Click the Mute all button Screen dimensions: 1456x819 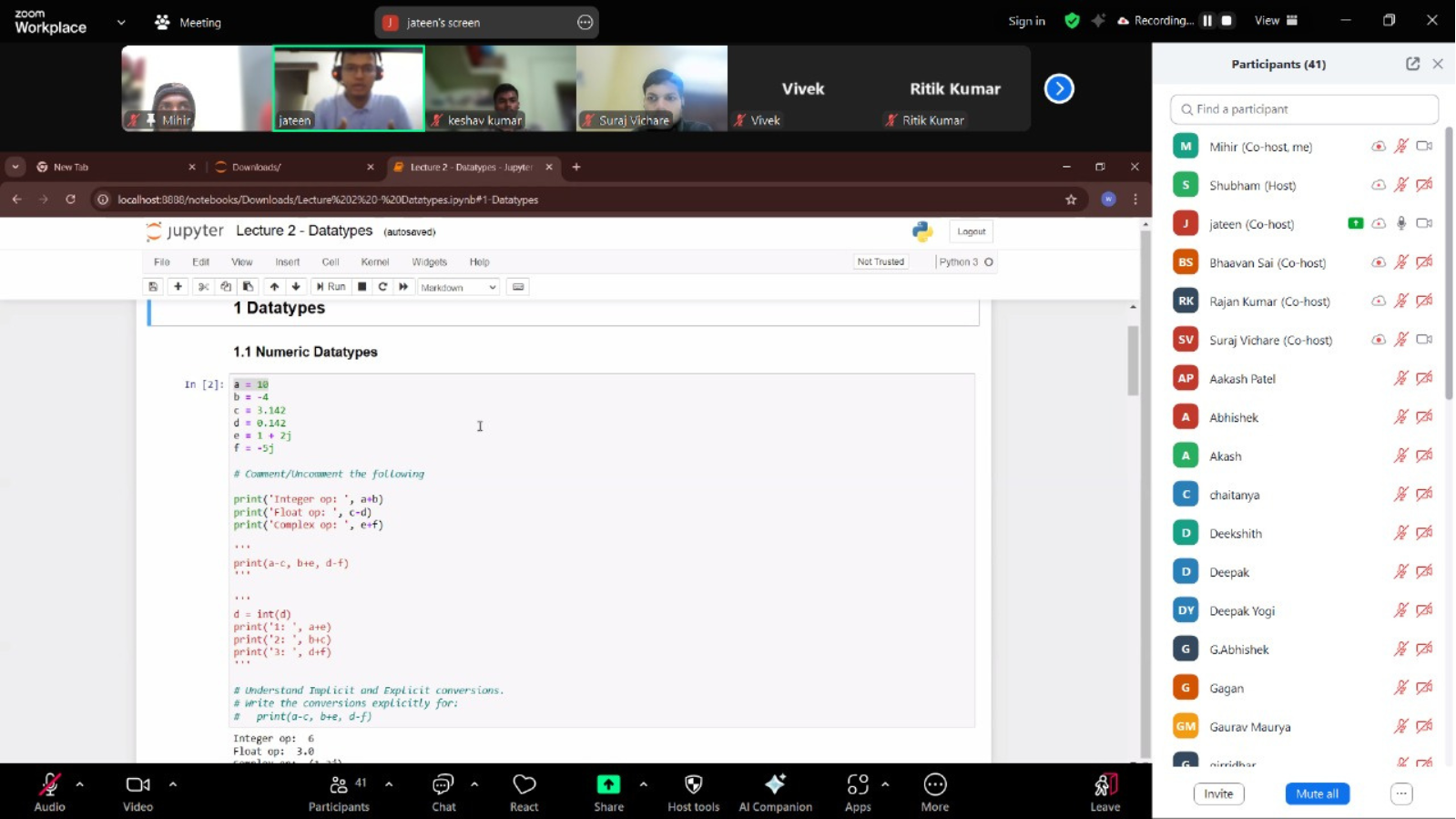[x=1318, y=793]
